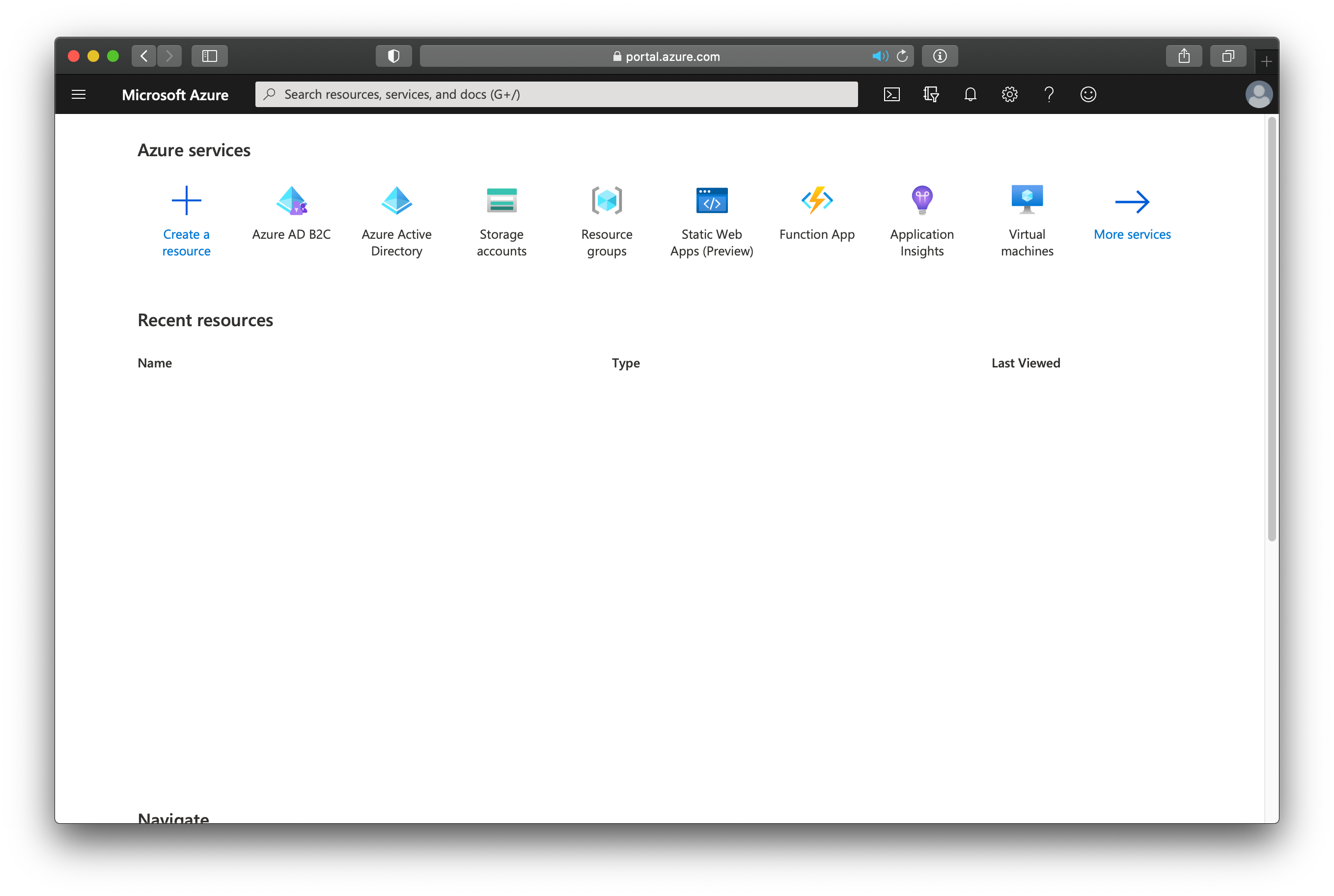Focus the Azure search resources field
The width and height of the screenshot is (1334, 896).
point(557,94)
